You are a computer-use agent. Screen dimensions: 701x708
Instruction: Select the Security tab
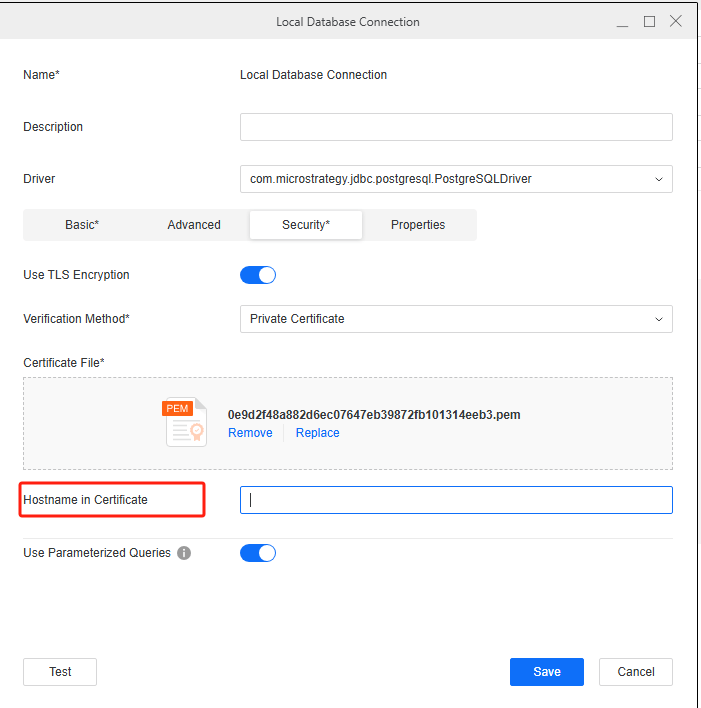(x=305, y=225)
